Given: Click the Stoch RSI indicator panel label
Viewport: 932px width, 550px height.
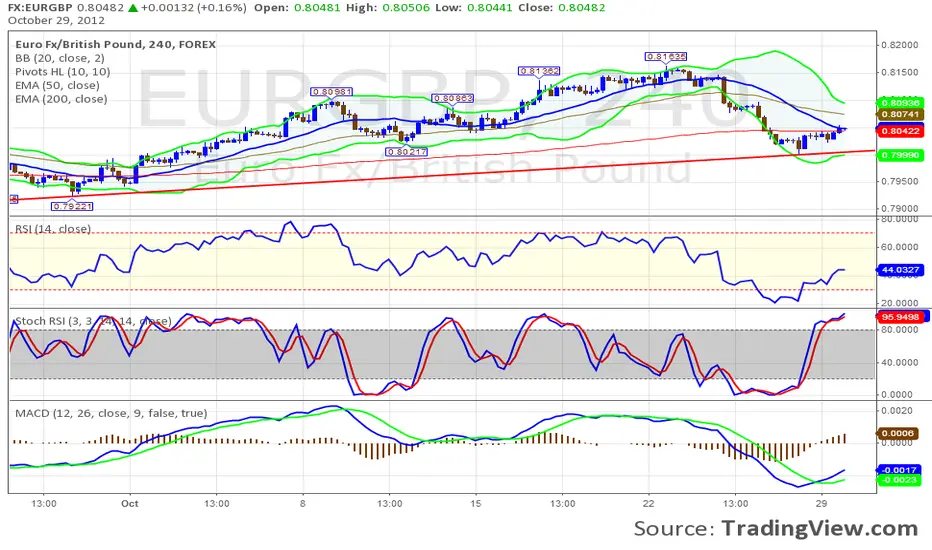Looking at the screenshot, I should [x=92, y=321].
